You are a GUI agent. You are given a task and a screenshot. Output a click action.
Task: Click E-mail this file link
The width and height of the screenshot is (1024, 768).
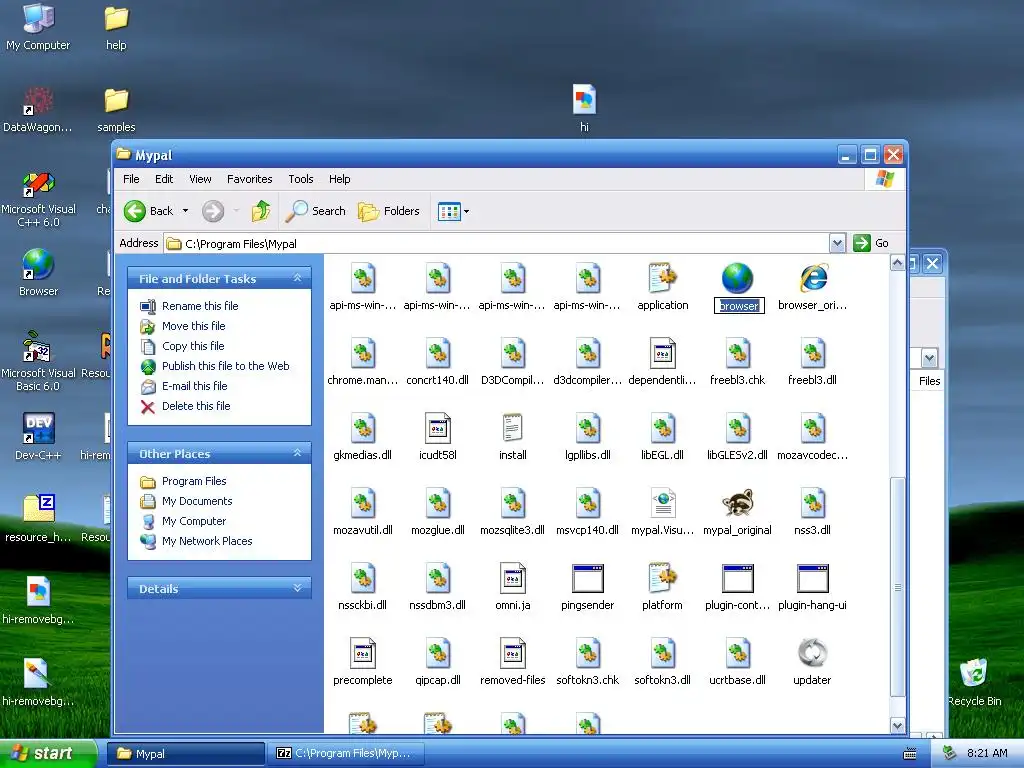195,386
